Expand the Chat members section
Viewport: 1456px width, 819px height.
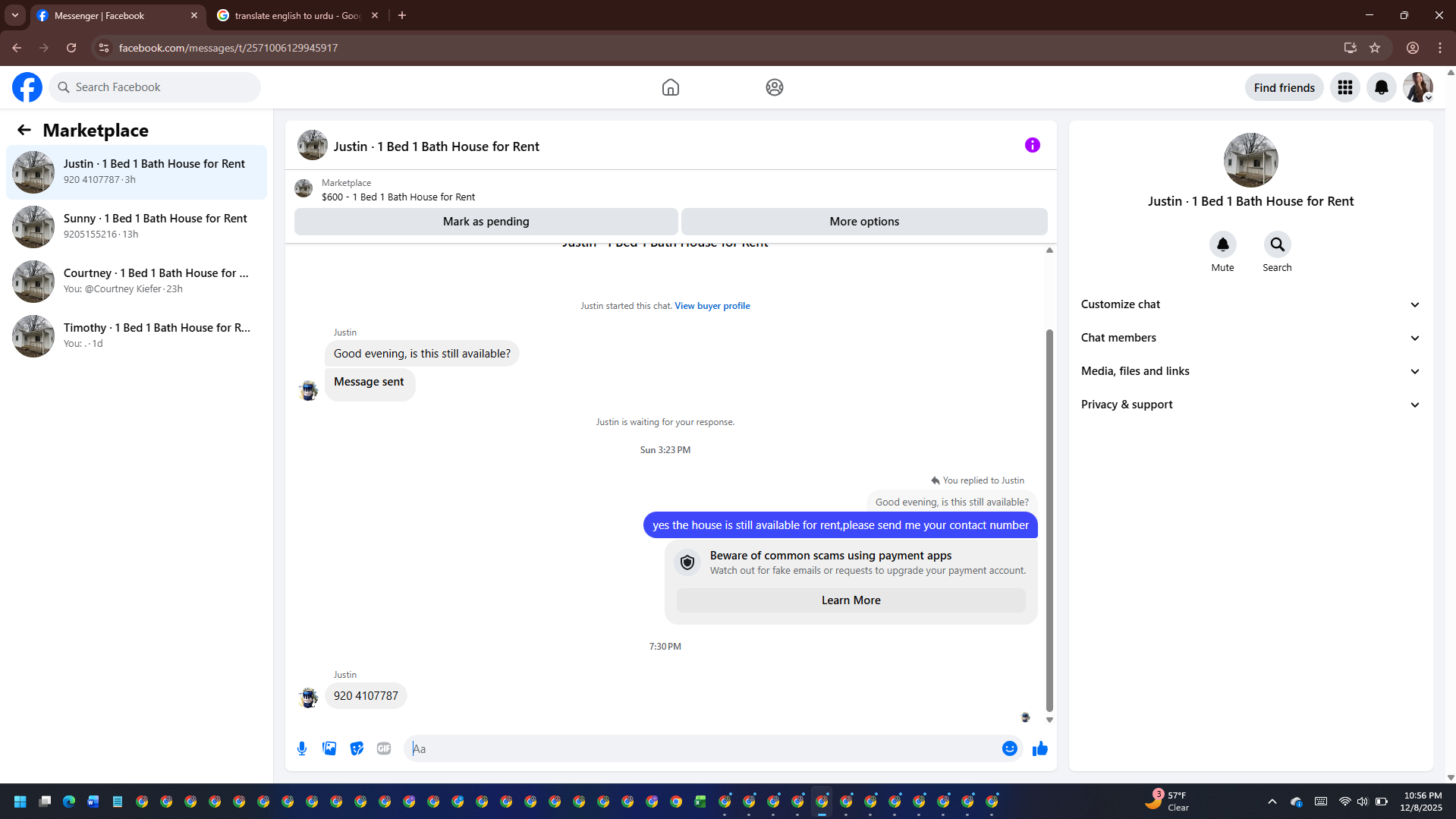pyautogui.click(x=1250, y=338)
